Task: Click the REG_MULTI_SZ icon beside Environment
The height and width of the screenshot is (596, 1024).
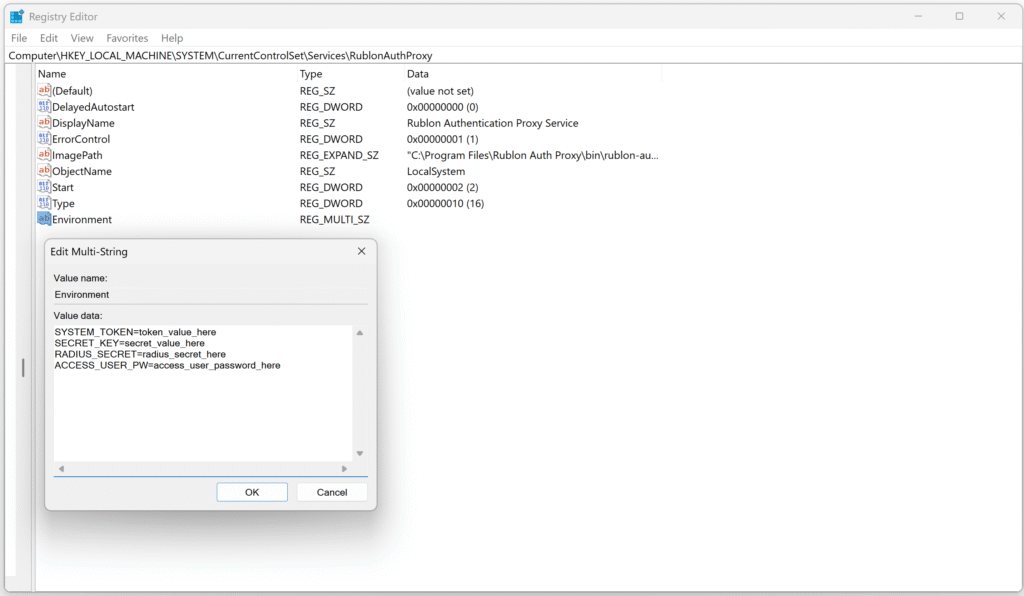Action: pos(42,219)
